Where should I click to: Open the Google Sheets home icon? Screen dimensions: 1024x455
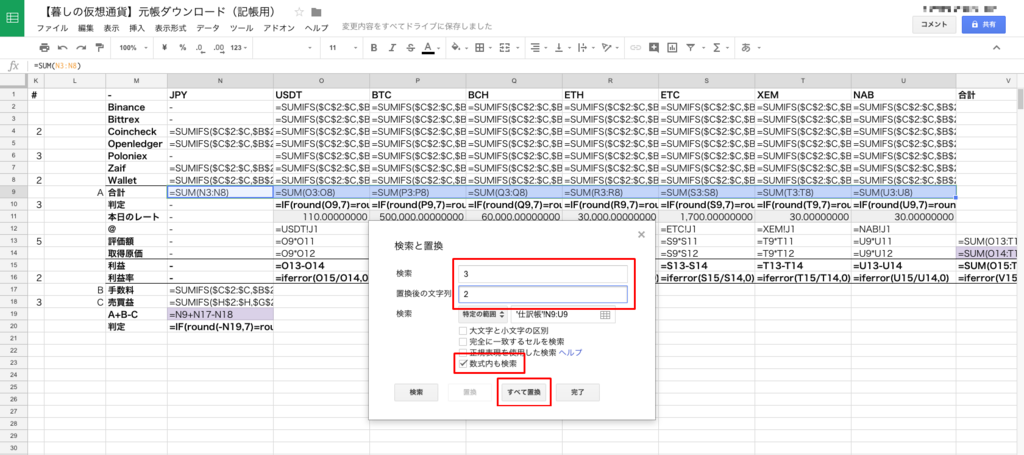pos(12,18)
